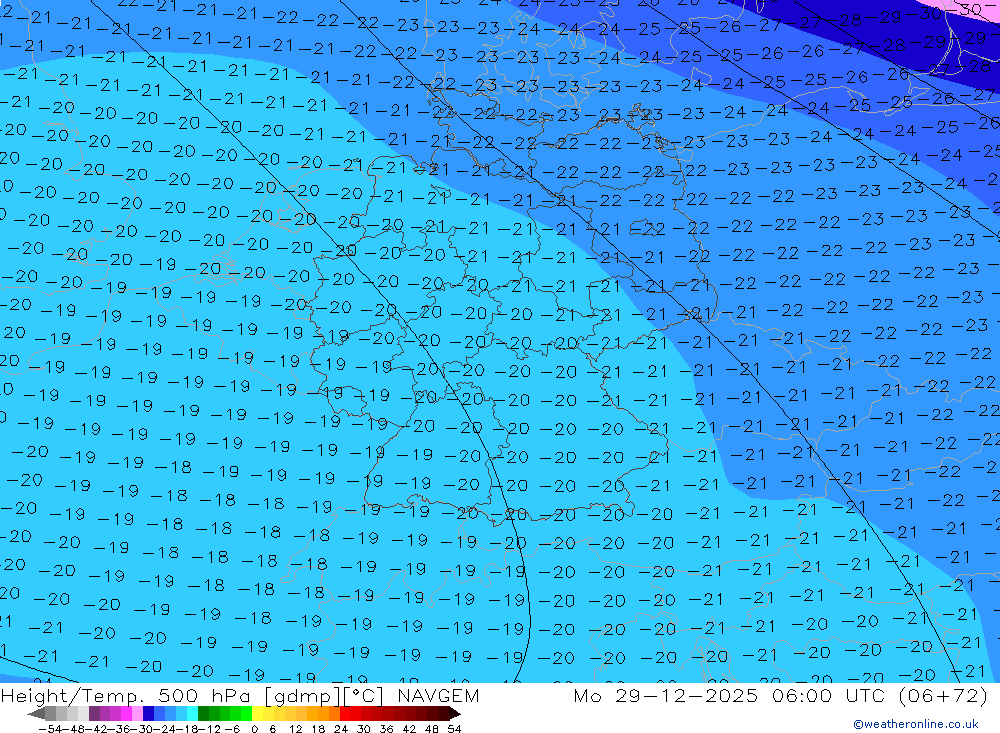Click the NAVGEM model label
This screenshot has height=733, width=1000.
pyautogui.click(x=436, y=696)
